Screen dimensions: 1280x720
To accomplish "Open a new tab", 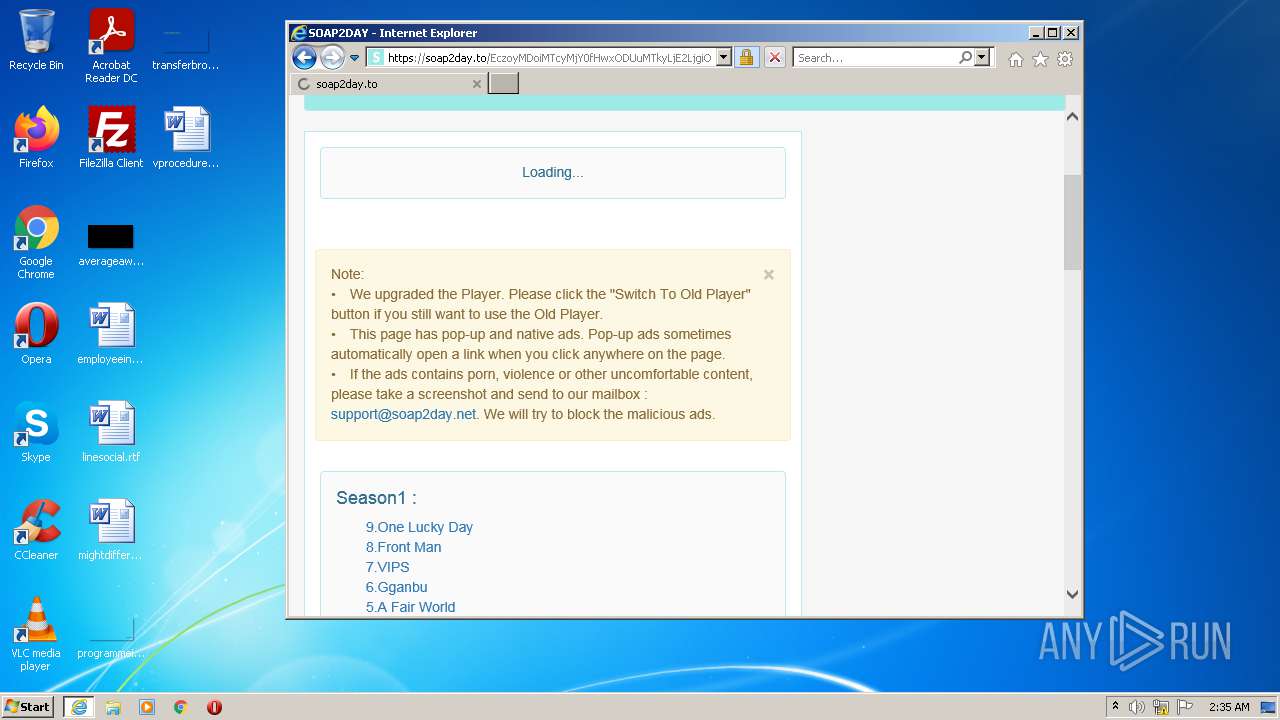I will (503, 84).
